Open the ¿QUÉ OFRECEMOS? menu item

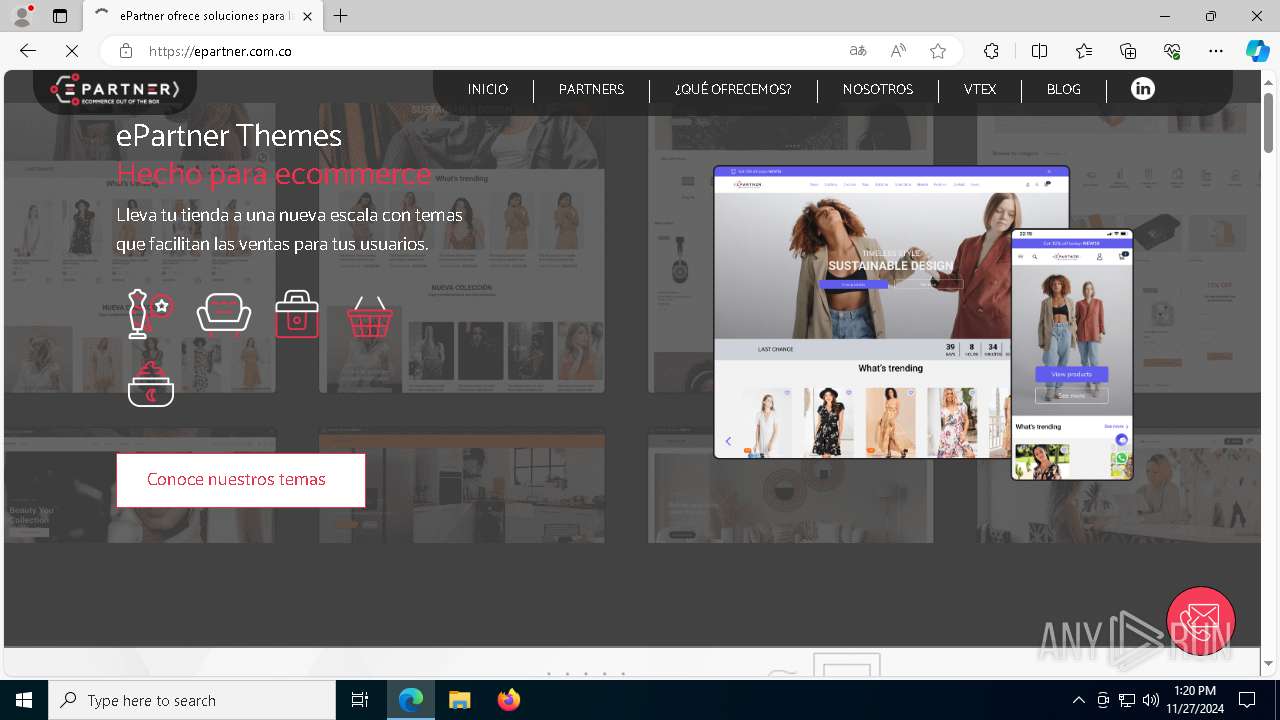pos(733,89)
